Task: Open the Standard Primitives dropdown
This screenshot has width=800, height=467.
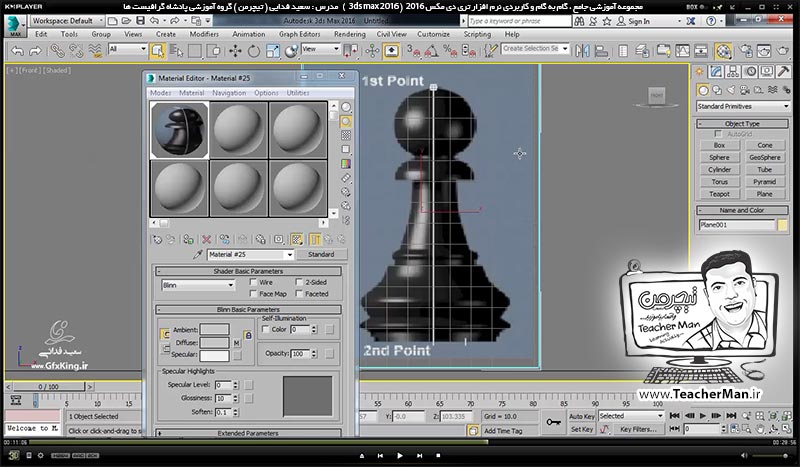Action: 742,106
